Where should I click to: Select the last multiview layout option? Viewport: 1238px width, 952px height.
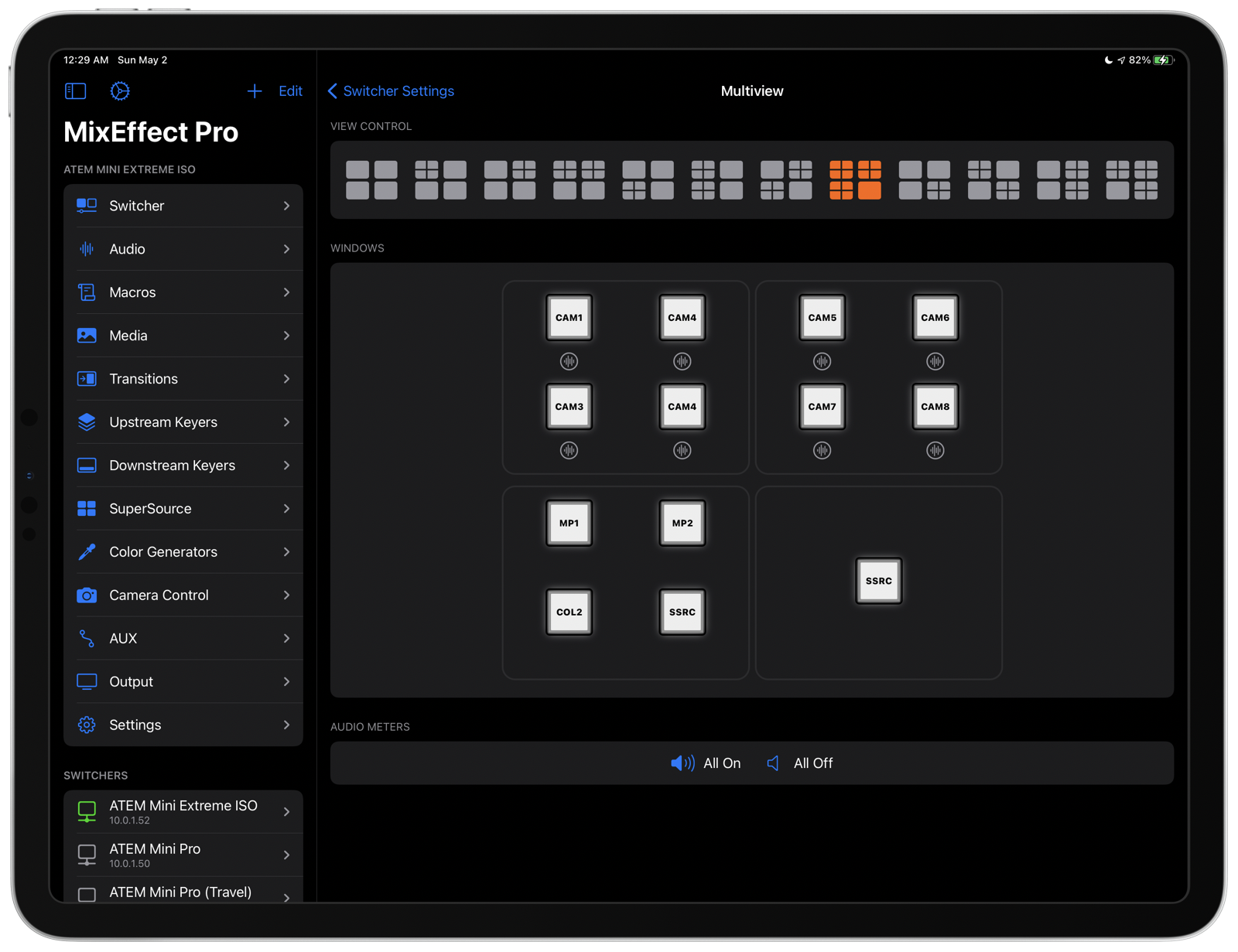pyautogui.click(x=1131, y=180)
